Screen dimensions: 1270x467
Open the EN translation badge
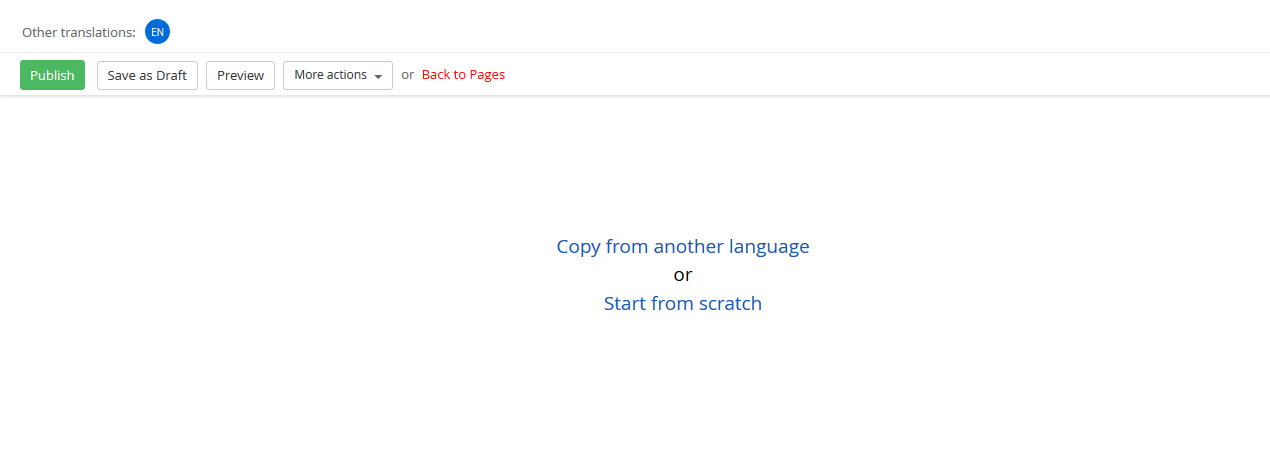157,32
